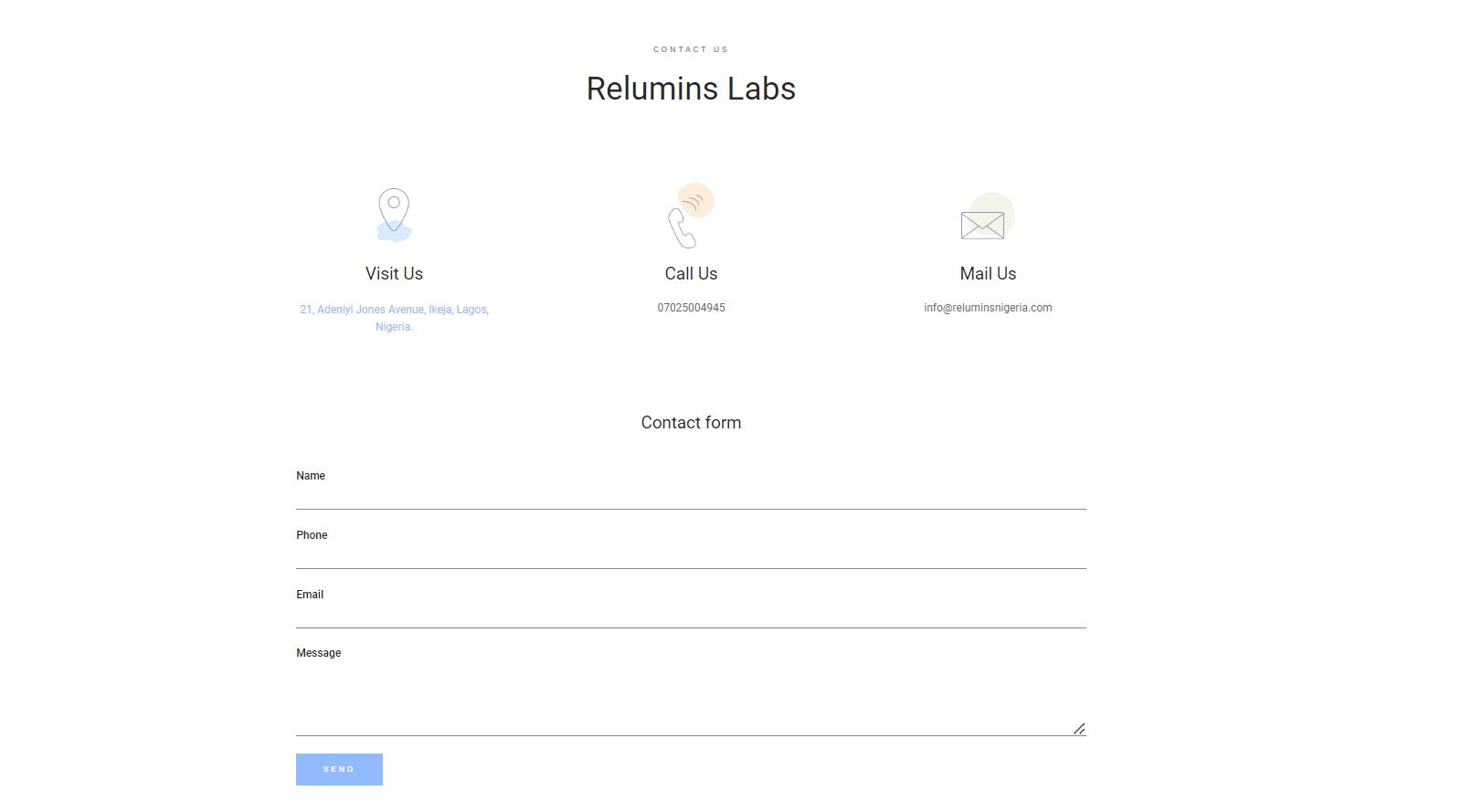This screenshot has width=1462, height=812.
Task: Click the envelope mail icon
Action: pyautogui.click(x=982, y=225)
